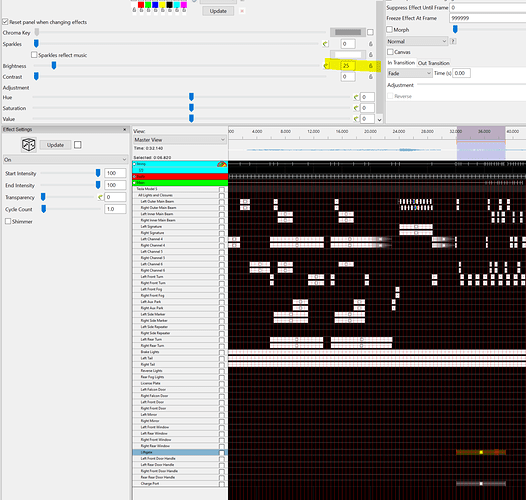Screen dimensions: 526x500
Task: Select the Left Outer Main Beam row
Action: [179, 201]
